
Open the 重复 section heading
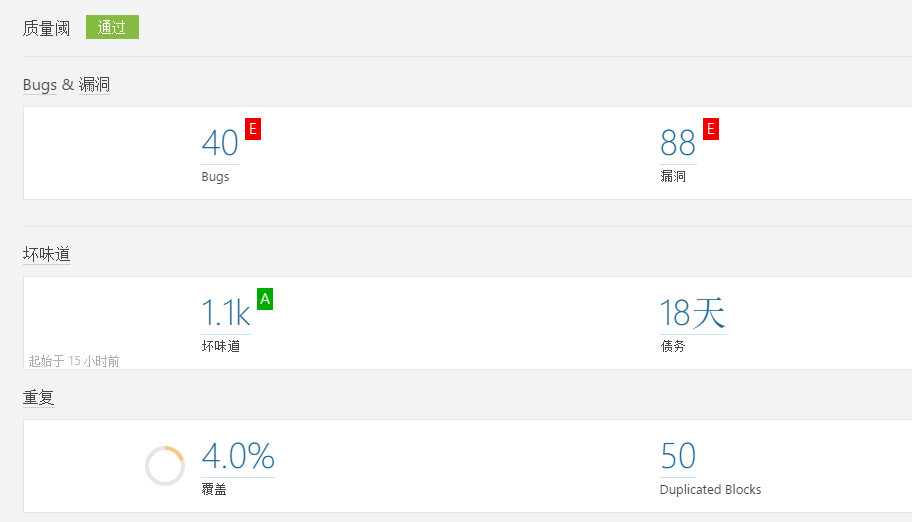38,397
